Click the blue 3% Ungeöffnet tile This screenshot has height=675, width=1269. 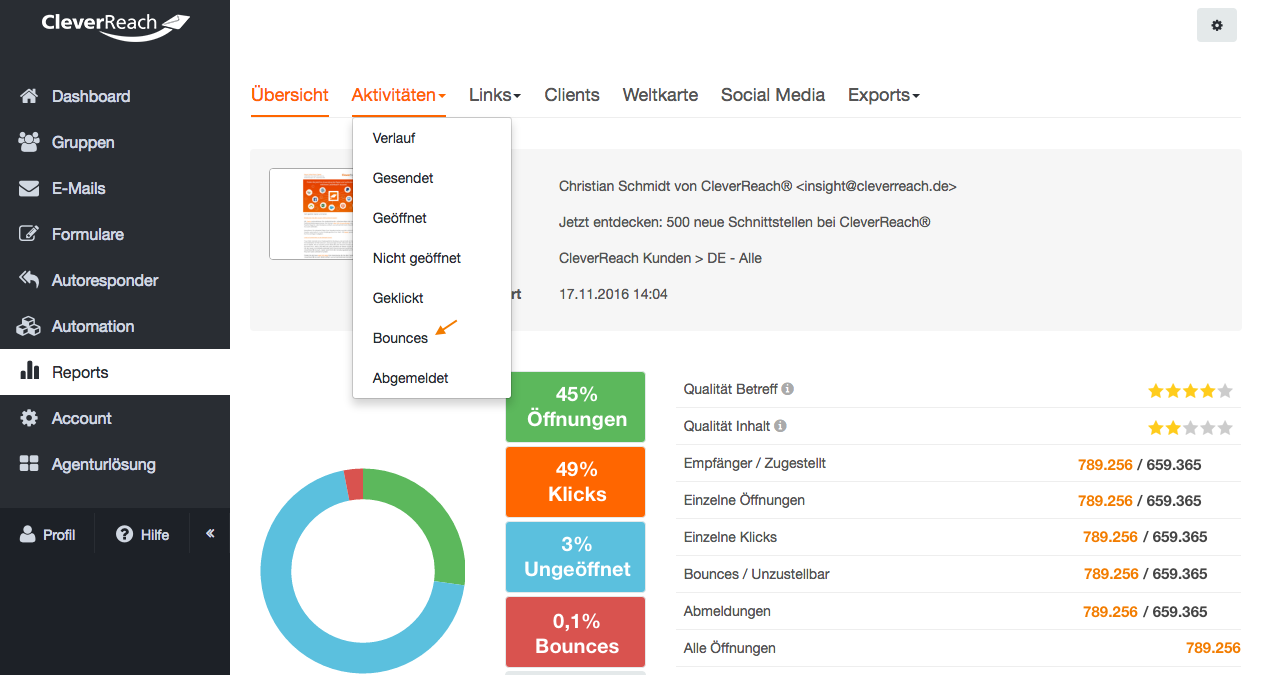(x=576, y=557)
